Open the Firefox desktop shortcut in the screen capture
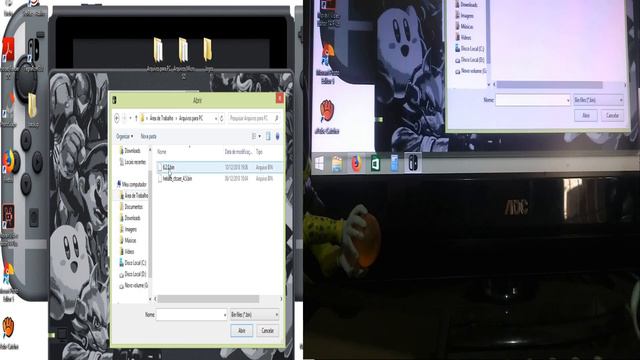 coord(8,165)
